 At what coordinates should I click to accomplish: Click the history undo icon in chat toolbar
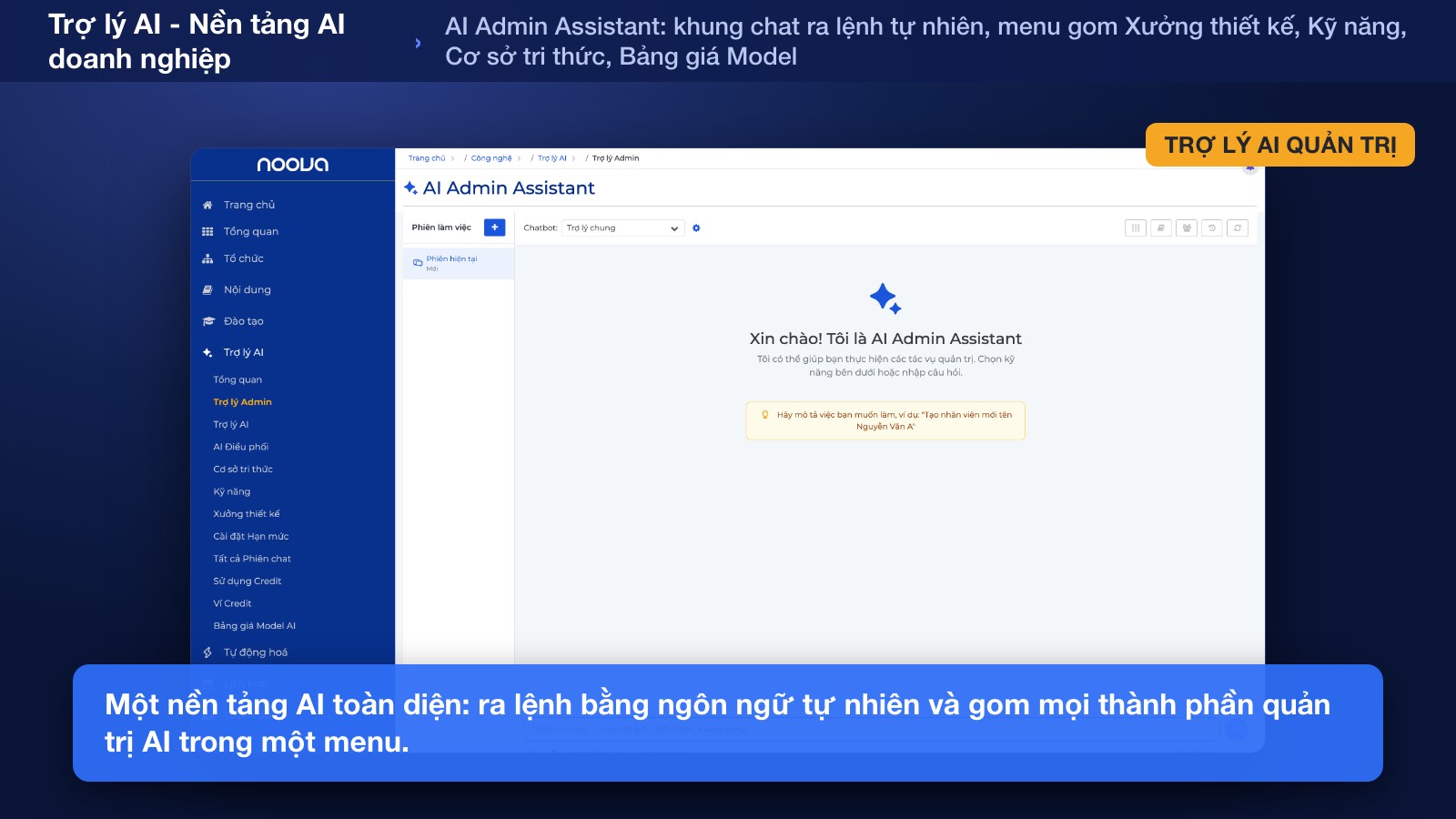pos(1211,228)
